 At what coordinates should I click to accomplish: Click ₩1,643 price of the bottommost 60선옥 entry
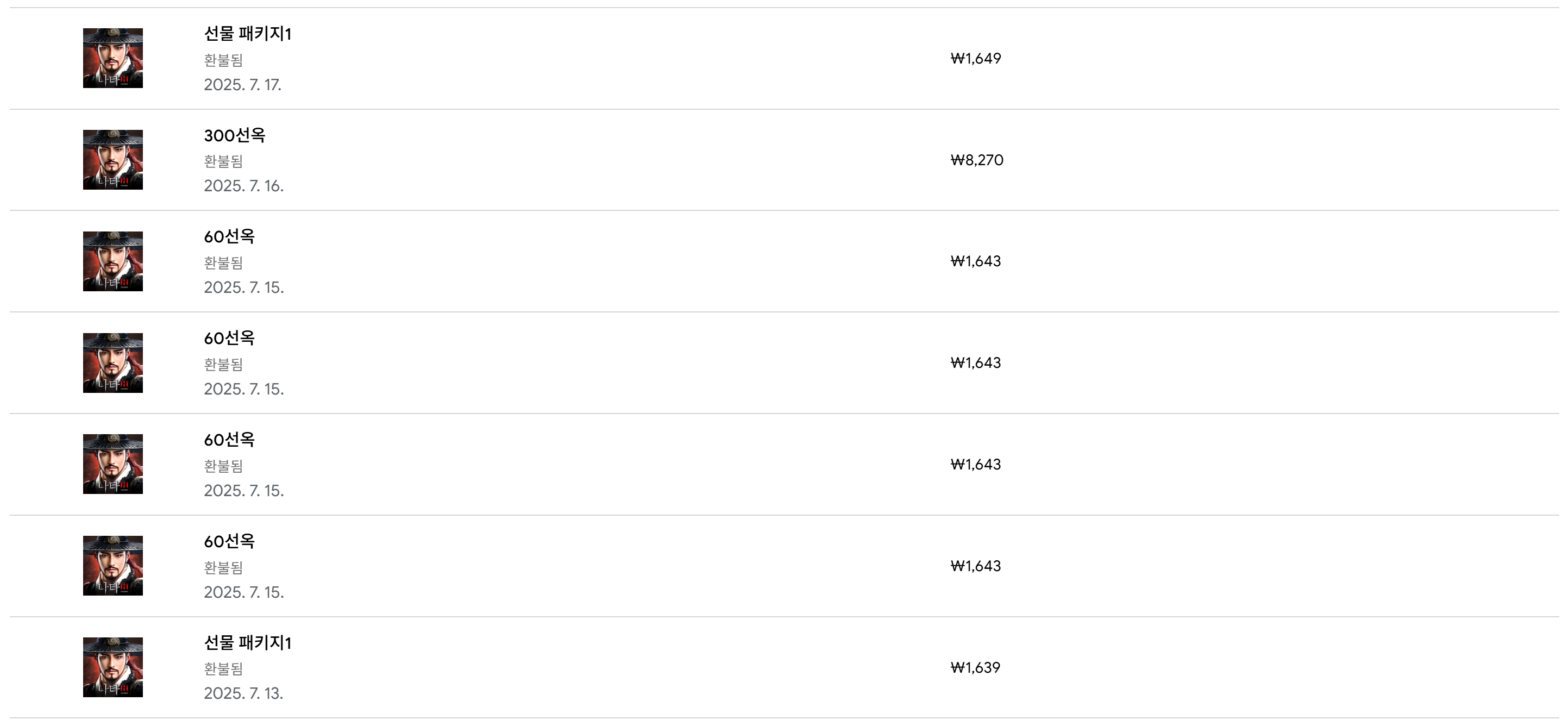coord(976,566)
